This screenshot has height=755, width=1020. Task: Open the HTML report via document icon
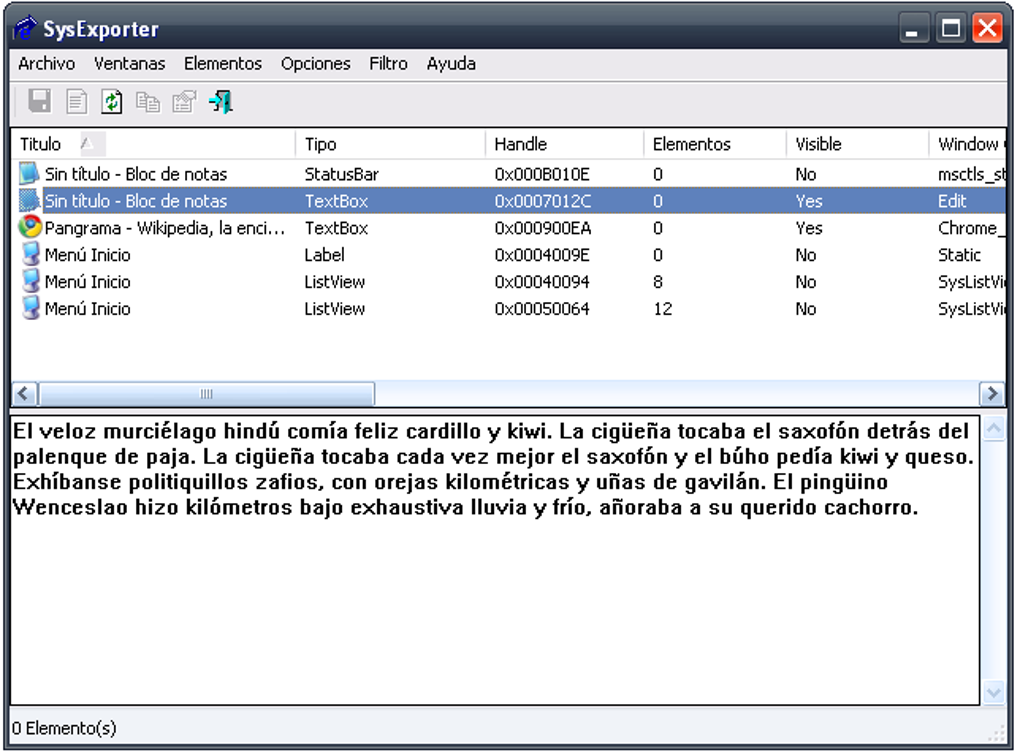76,101
